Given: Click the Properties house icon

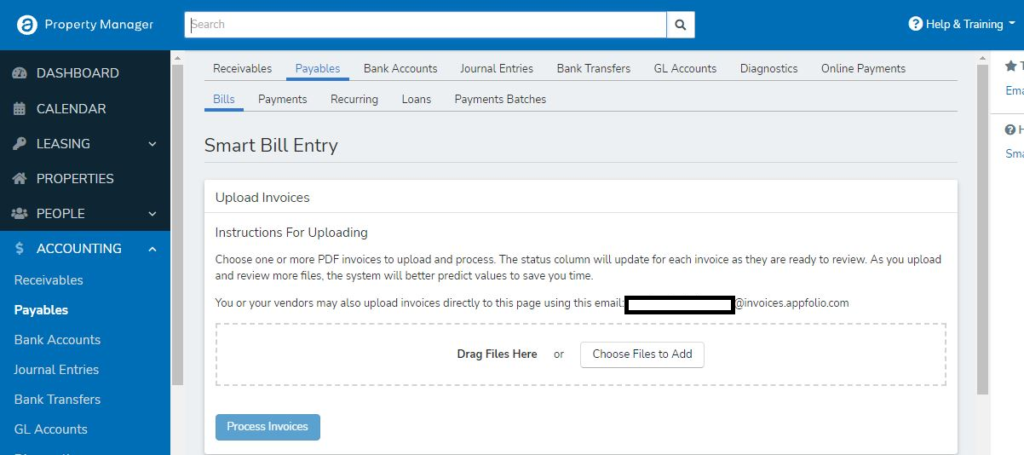Looking at the screenshot, I should point(20,178).
